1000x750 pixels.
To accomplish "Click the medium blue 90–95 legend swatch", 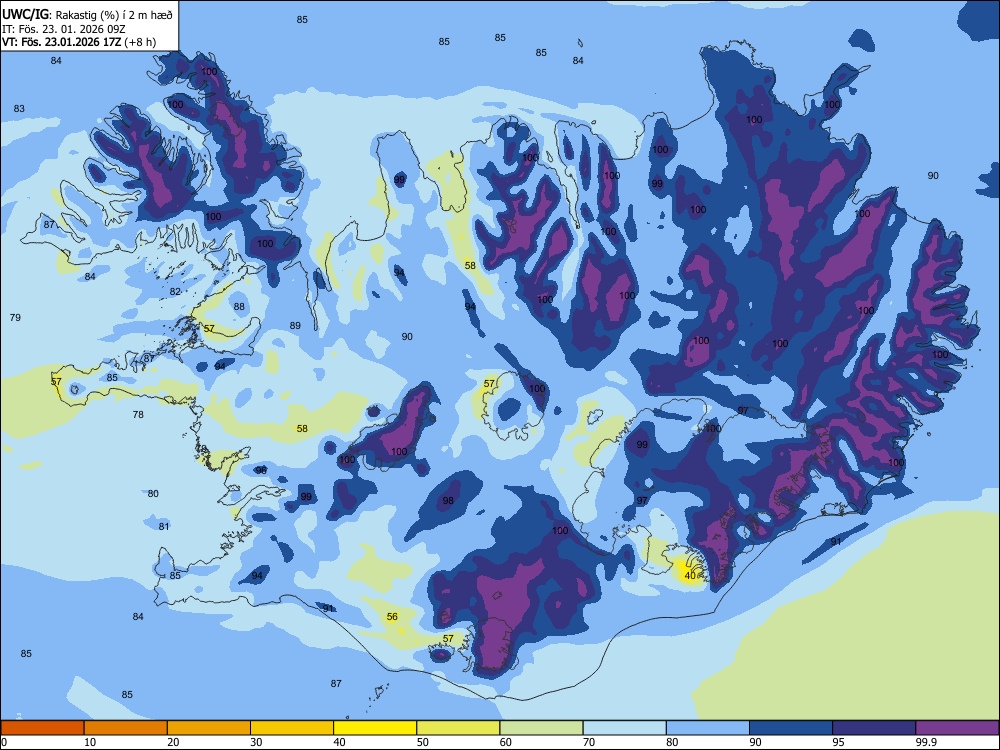I will (x=791, y=728).
